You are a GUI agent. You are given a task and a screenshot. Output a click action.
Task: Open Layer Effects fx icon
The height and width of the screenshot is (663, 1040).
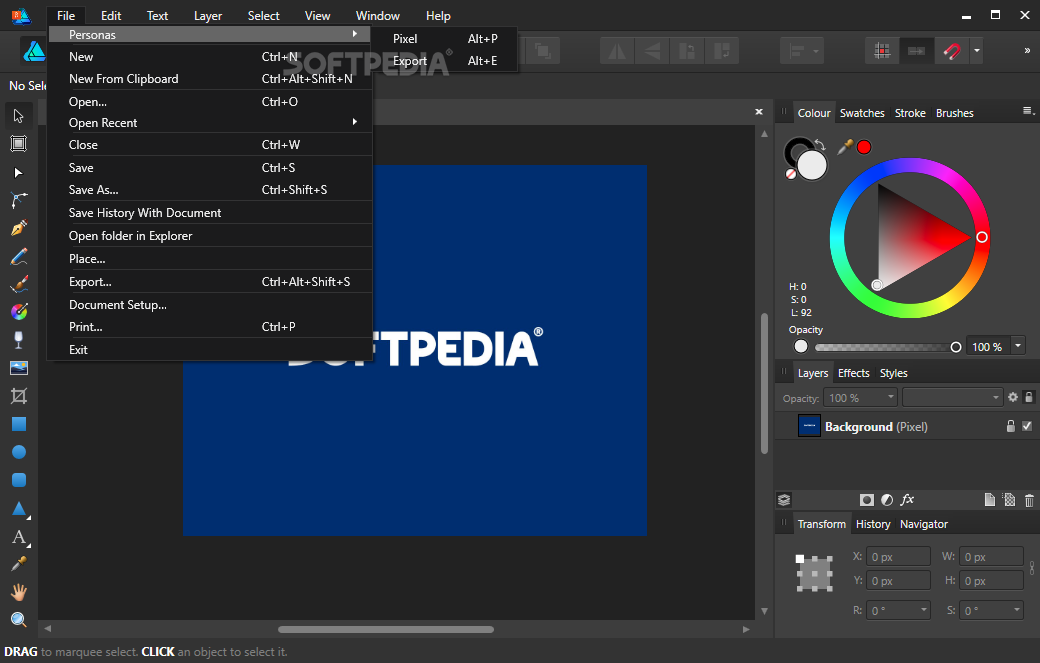pyautogui.click(x=907, y=500)
